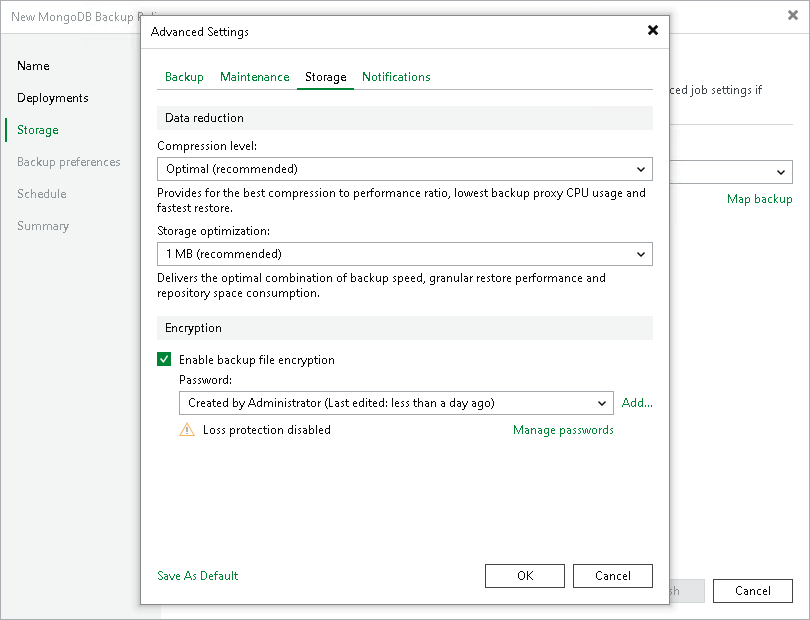
Task: Open the Compression level dropdown
Action: pyautogui.click(x=404, y=169)
